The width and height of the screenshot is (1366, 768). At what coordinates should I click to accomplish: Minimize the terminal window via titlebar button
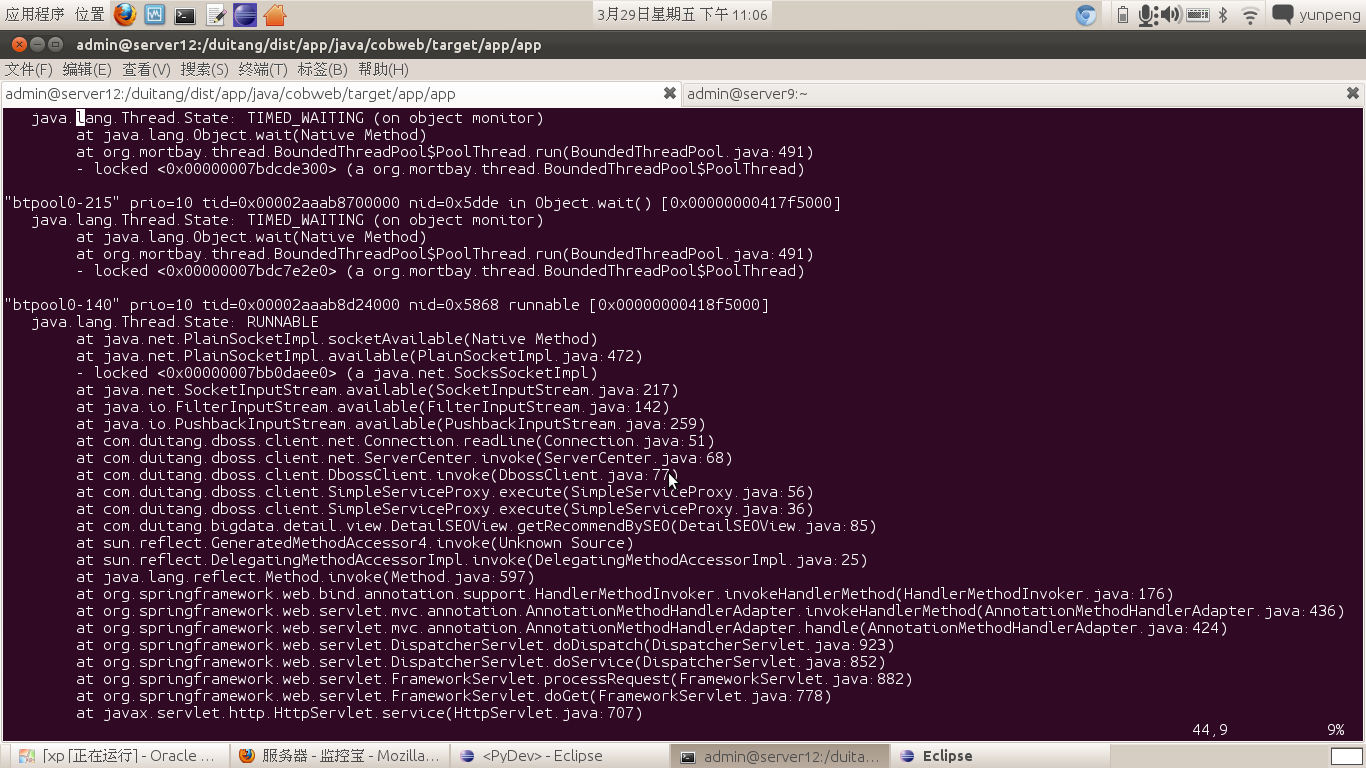point(37,45)
